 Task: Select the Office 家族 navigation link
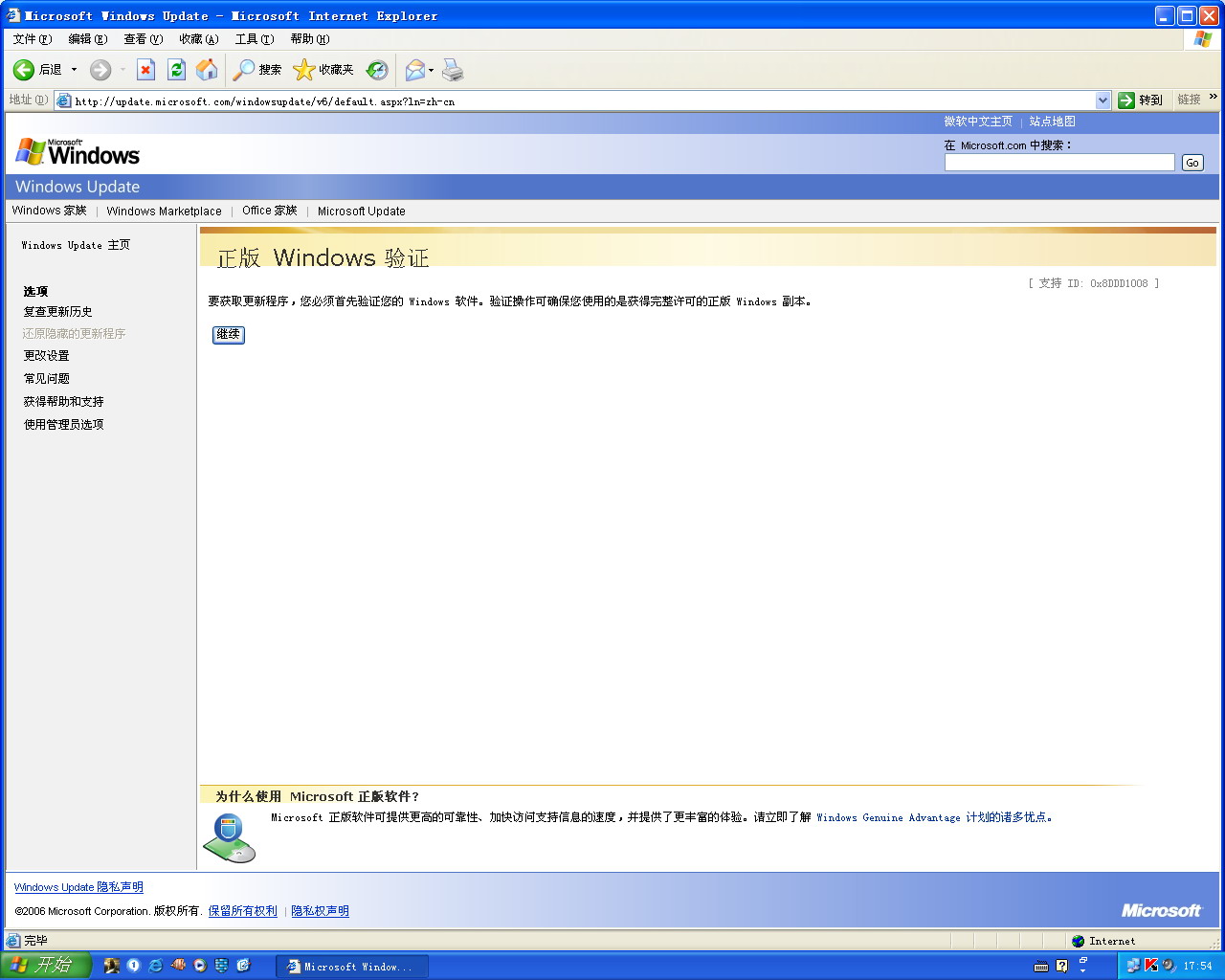[x=270, y=211]
